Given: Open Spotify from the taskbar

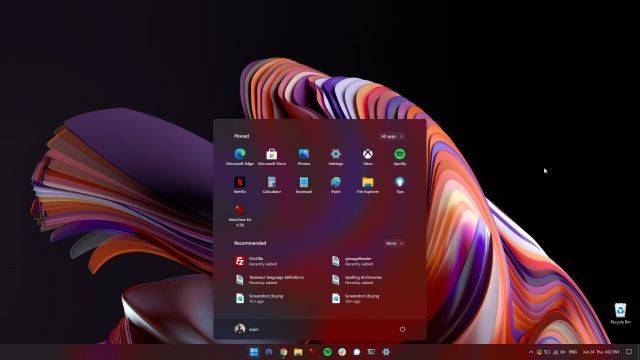Looking at the screenshot, I should (327, 352).
